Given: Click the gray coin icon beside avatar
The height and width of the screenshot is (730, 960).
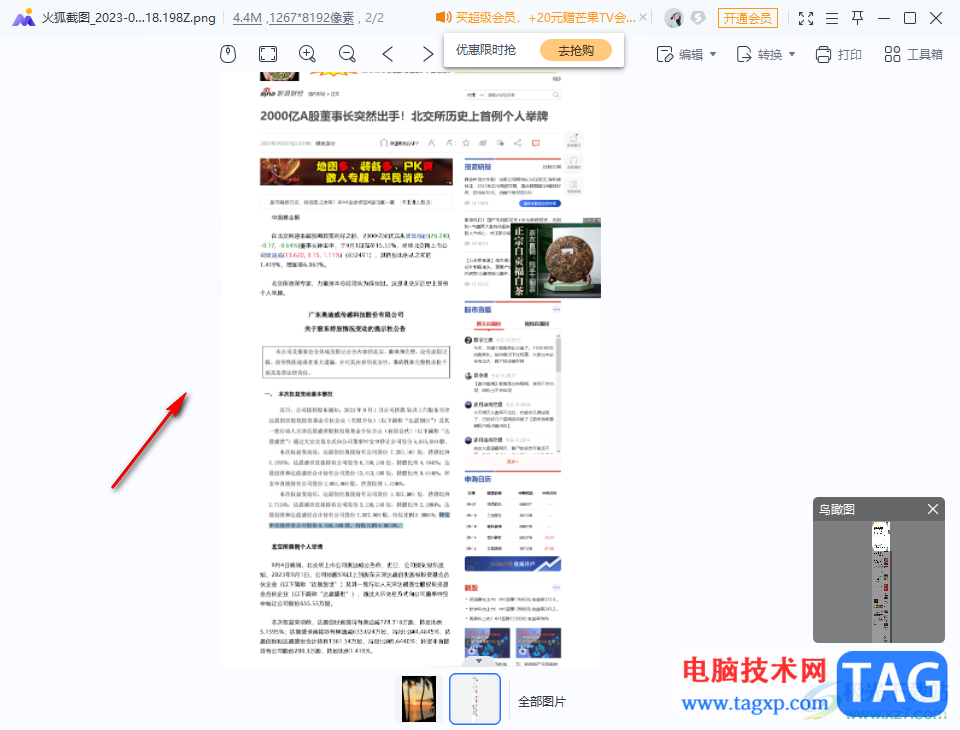Looking at the screenshot, I should pyautogui.click(x=698, y=18).
